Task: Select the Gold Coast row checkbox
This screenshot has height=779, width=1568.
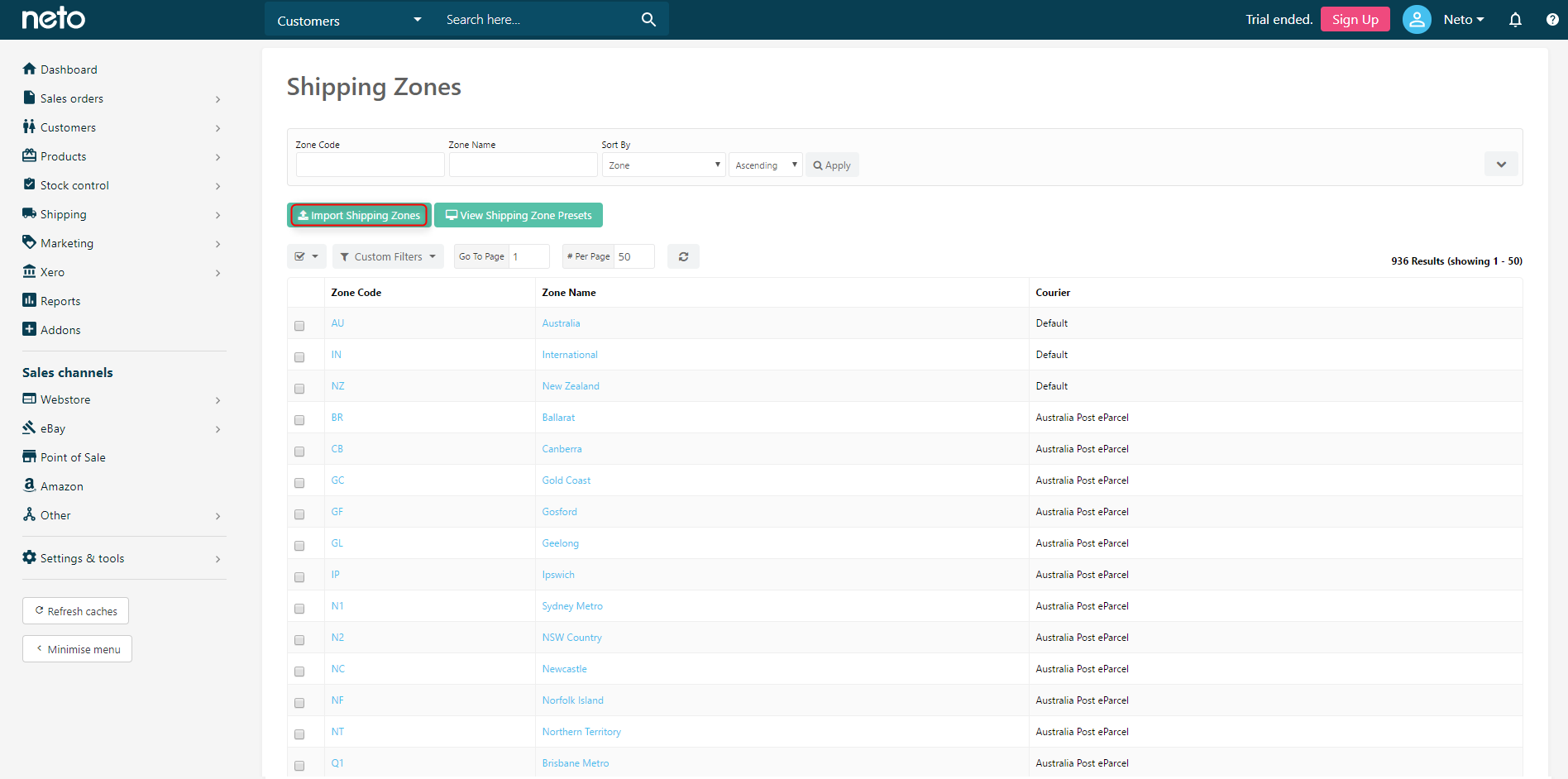Action: [299, 483]
